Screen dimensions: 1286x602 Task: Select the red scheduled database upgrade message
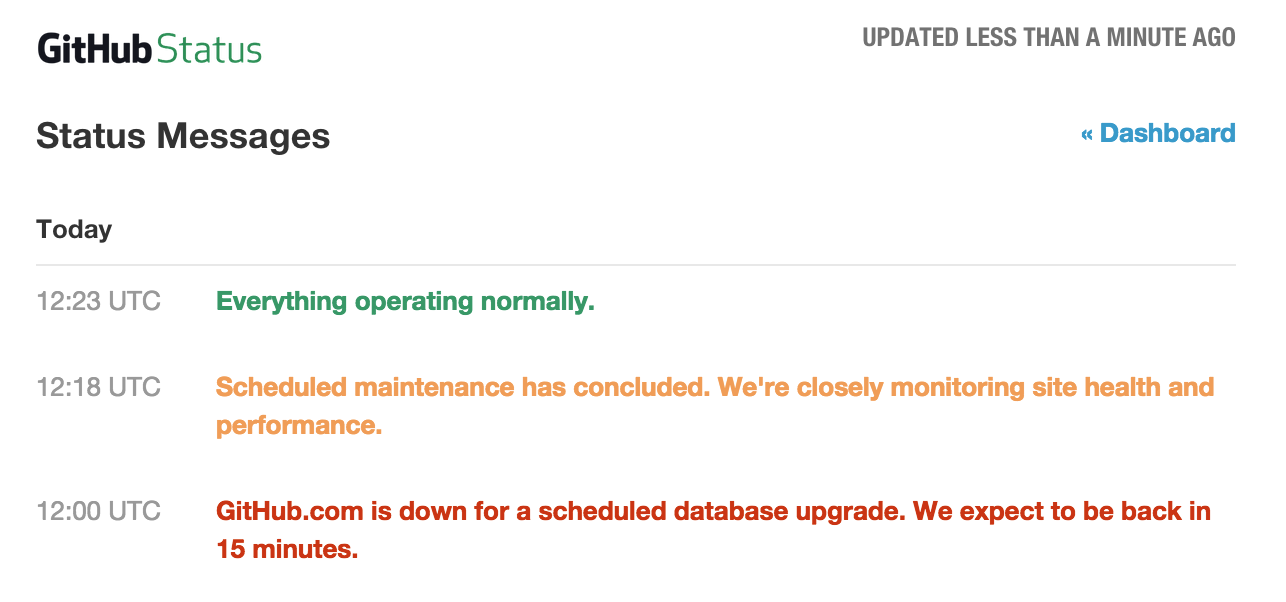pyautogui.click(x=712, y=512)
